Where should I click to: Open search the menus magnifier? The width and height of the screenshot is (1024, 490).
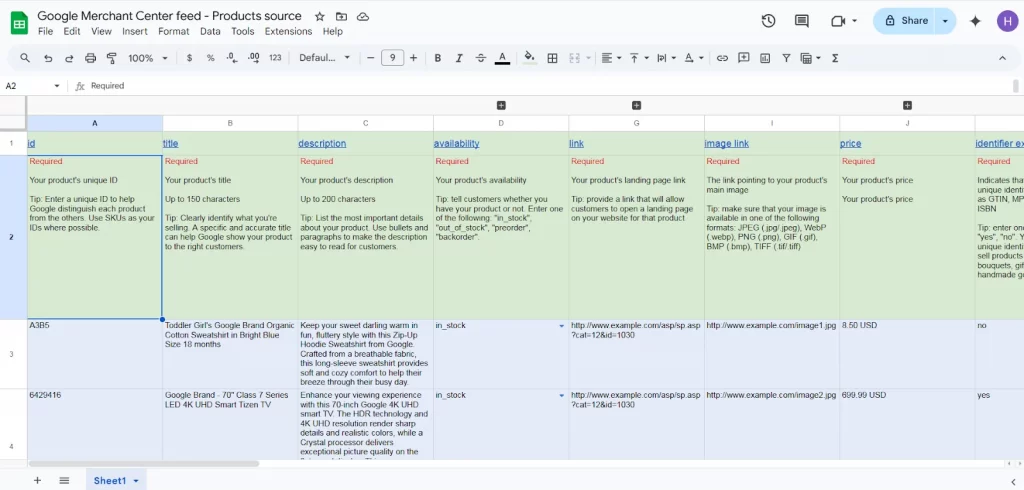click(25, 58)
